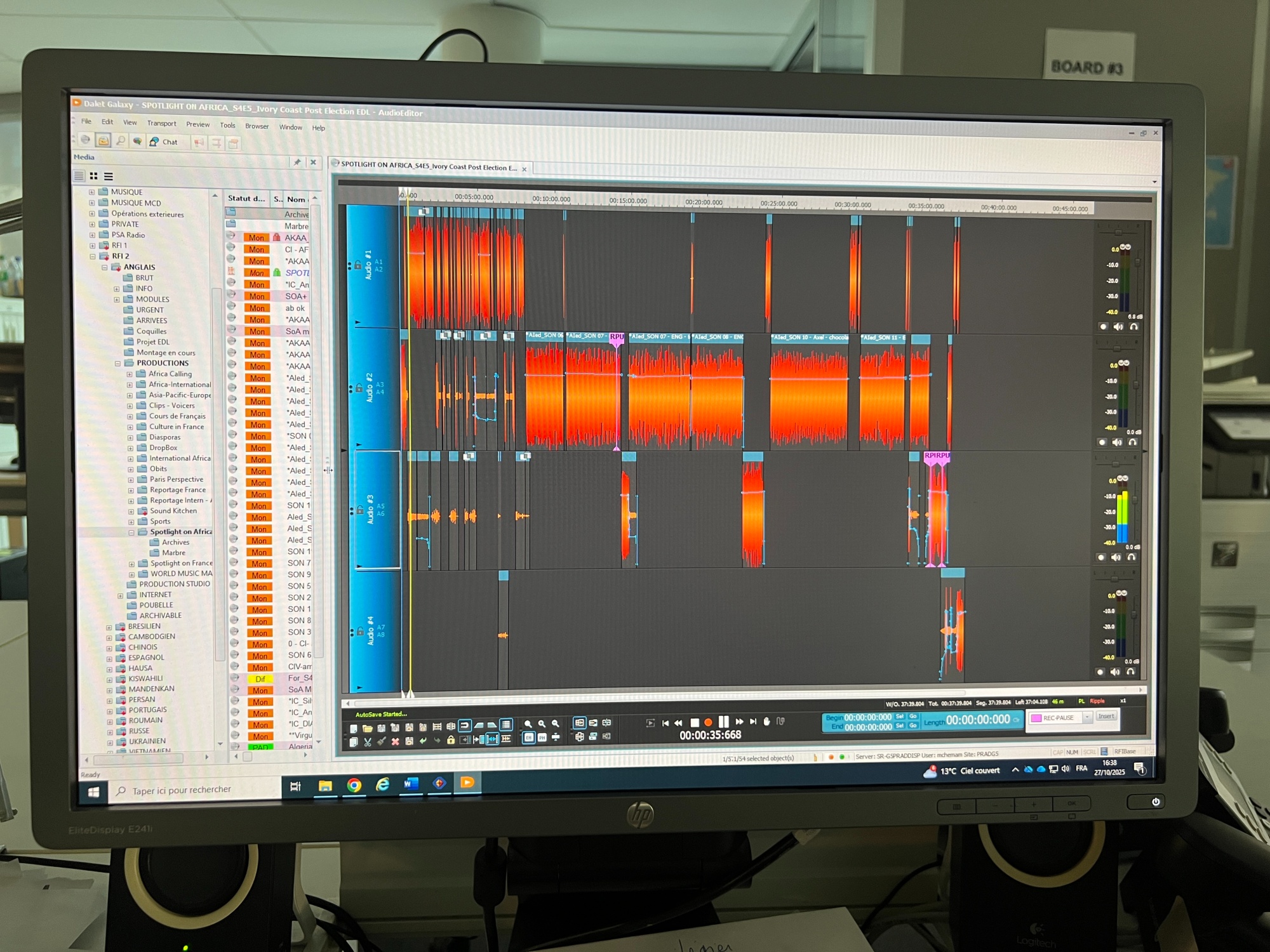Collapse the PRODUCTIONS folder tree node
This screenshot has width=1270, height=952.
coord(117,364)
